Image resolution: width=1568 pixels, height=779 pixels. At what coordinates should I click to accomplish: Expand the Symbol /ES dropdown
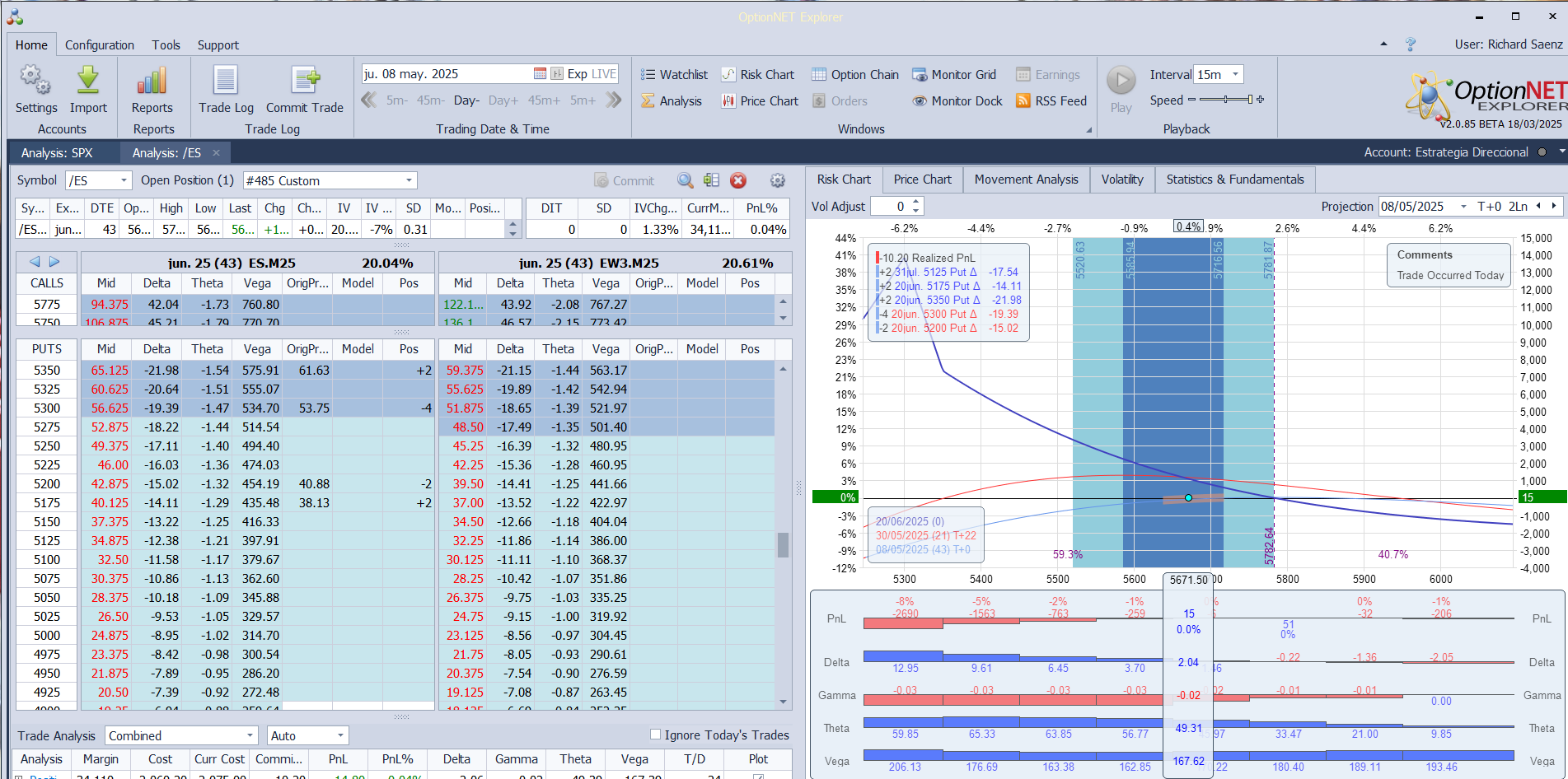(124, 180)
